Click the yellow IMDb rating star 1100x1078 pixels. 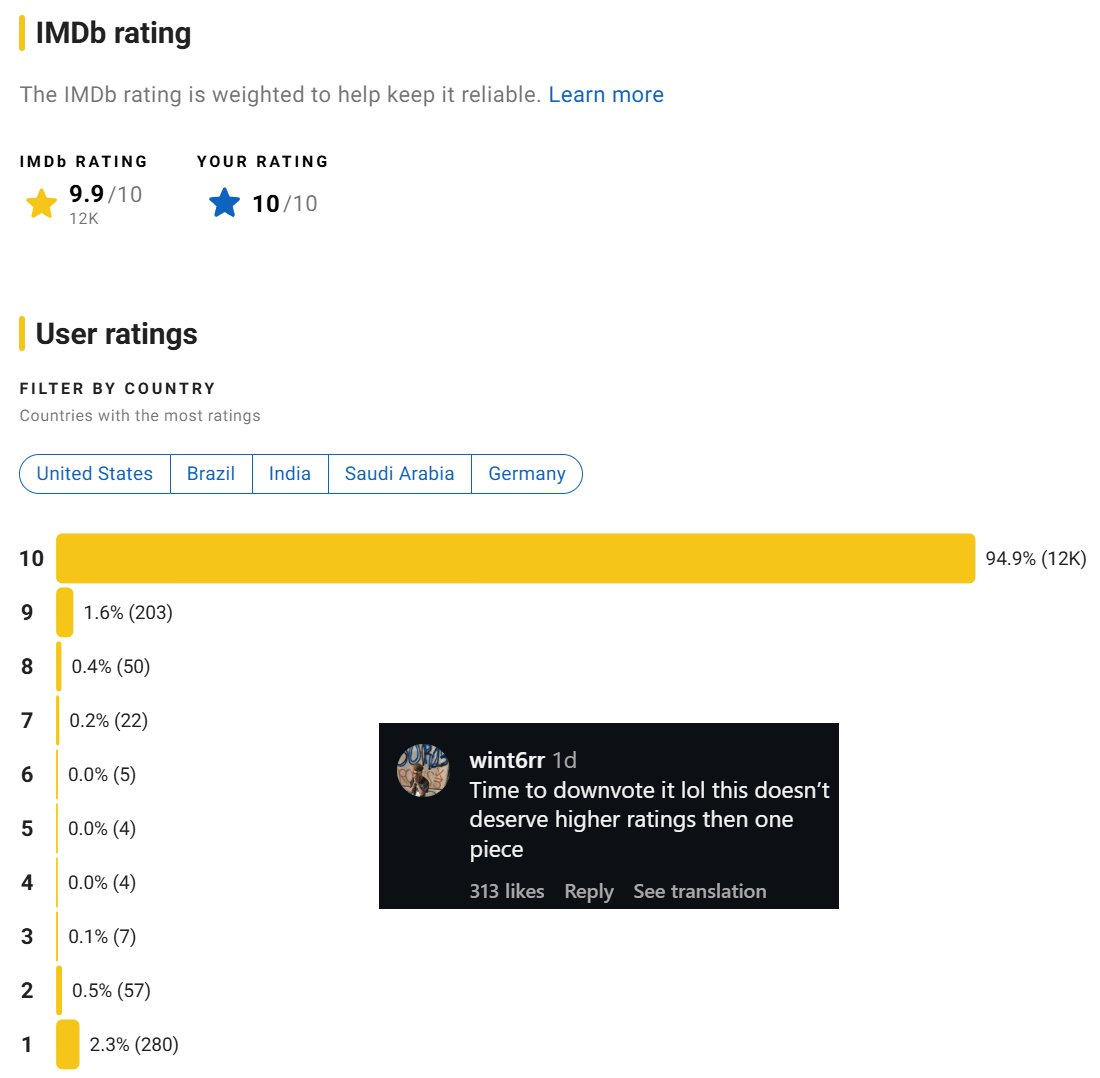click(x=41, y=203)
